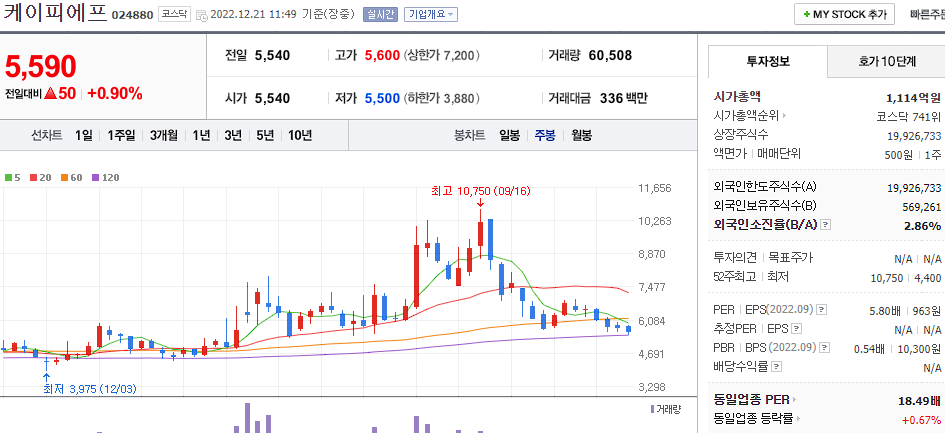Open help icon next to 추정PER EPS
The width and height of the screenshot is (945, 433).
pyautogui.click(x=797, y=329)
